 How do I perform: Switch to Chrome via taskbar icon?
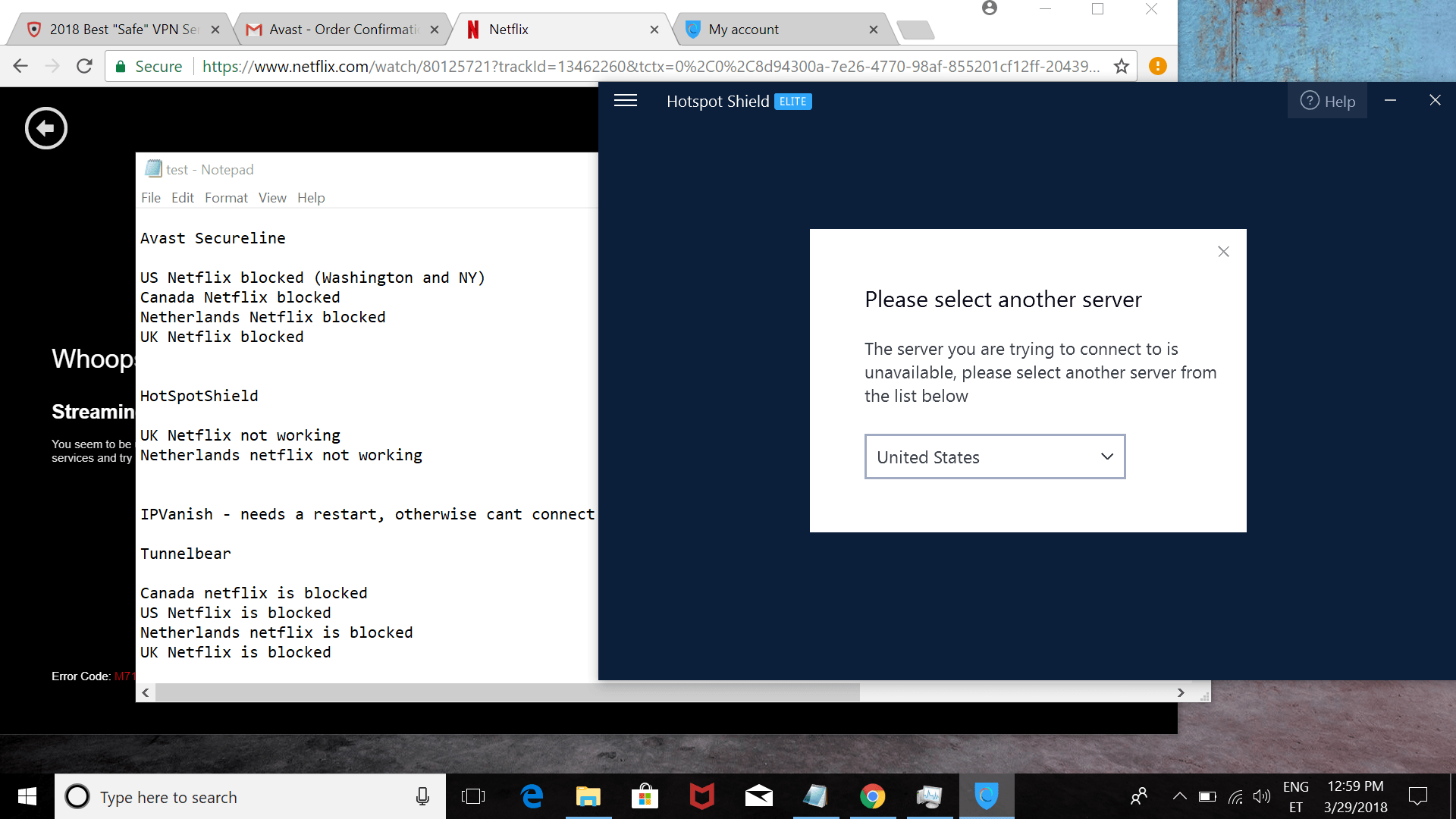point(872,796)
